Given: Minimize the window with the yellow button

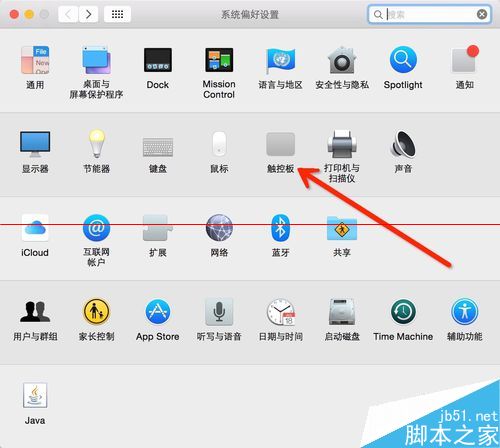Looking at the screenshot, I should (29, 14).
